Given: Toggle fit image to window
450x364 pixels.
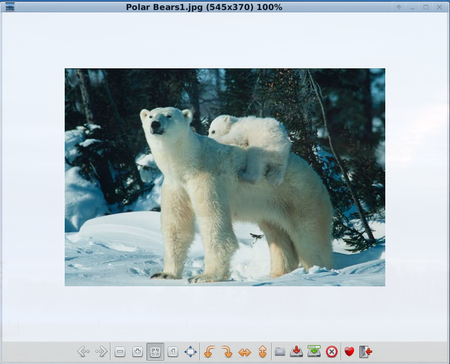Looking at the screenshot, I should click(155, 352).
